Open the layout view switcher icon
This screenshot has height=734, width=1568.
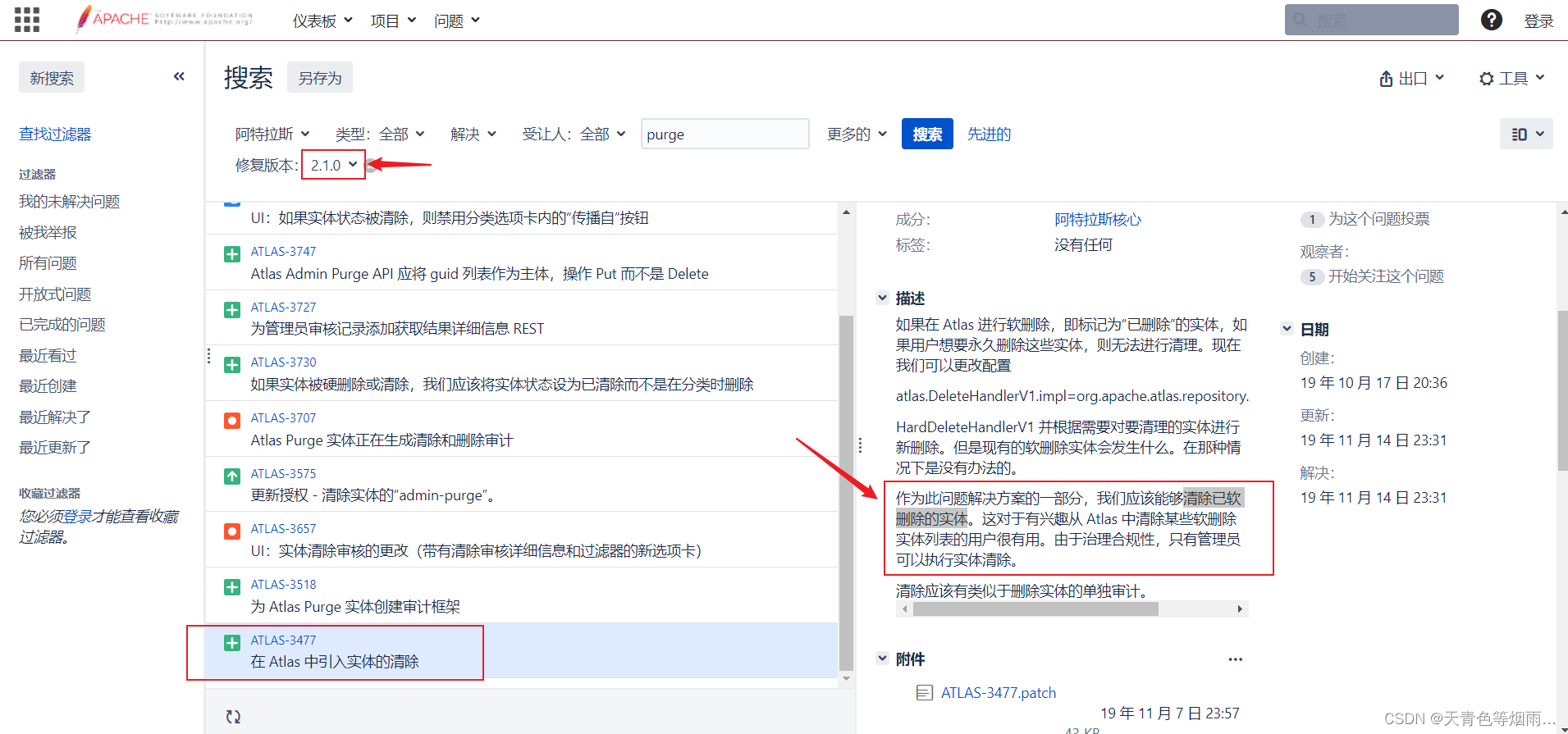click(x=1526, y=134)
